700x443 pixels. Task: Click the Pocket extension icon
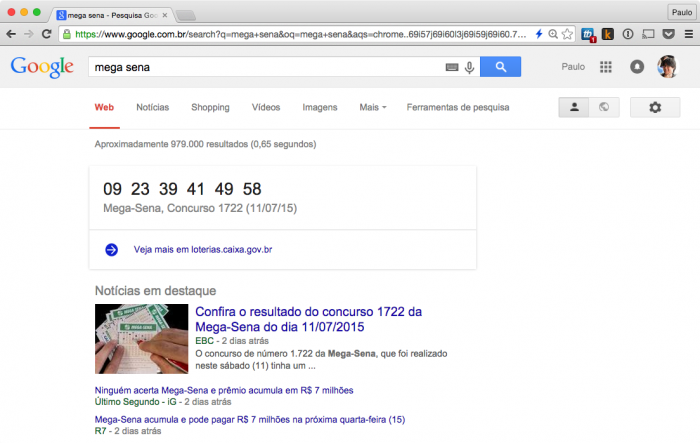tap(668, 34)
